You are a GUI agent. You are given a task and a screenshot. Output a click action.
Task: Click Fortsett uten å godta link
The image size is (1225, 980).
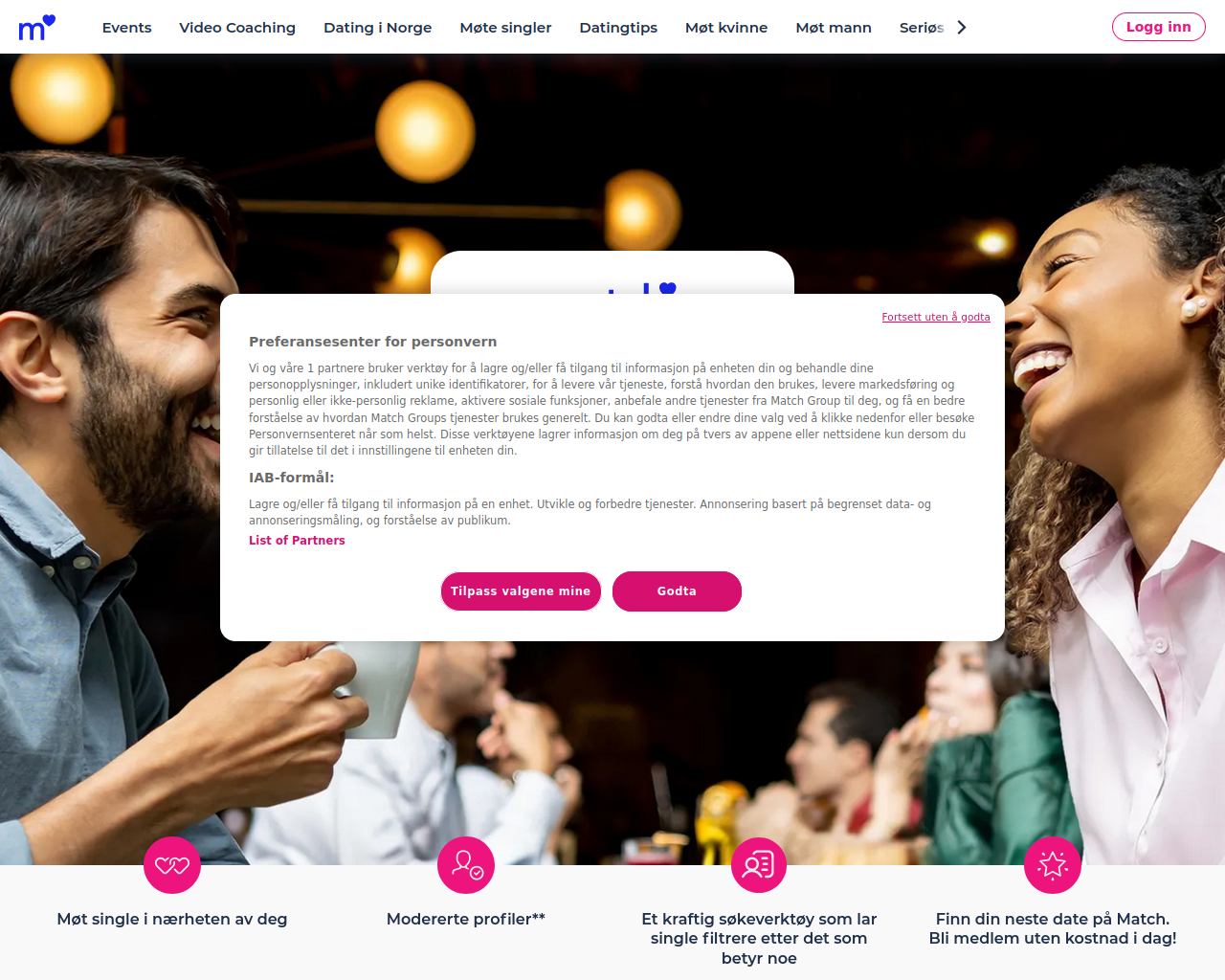(x=936, y=317)
